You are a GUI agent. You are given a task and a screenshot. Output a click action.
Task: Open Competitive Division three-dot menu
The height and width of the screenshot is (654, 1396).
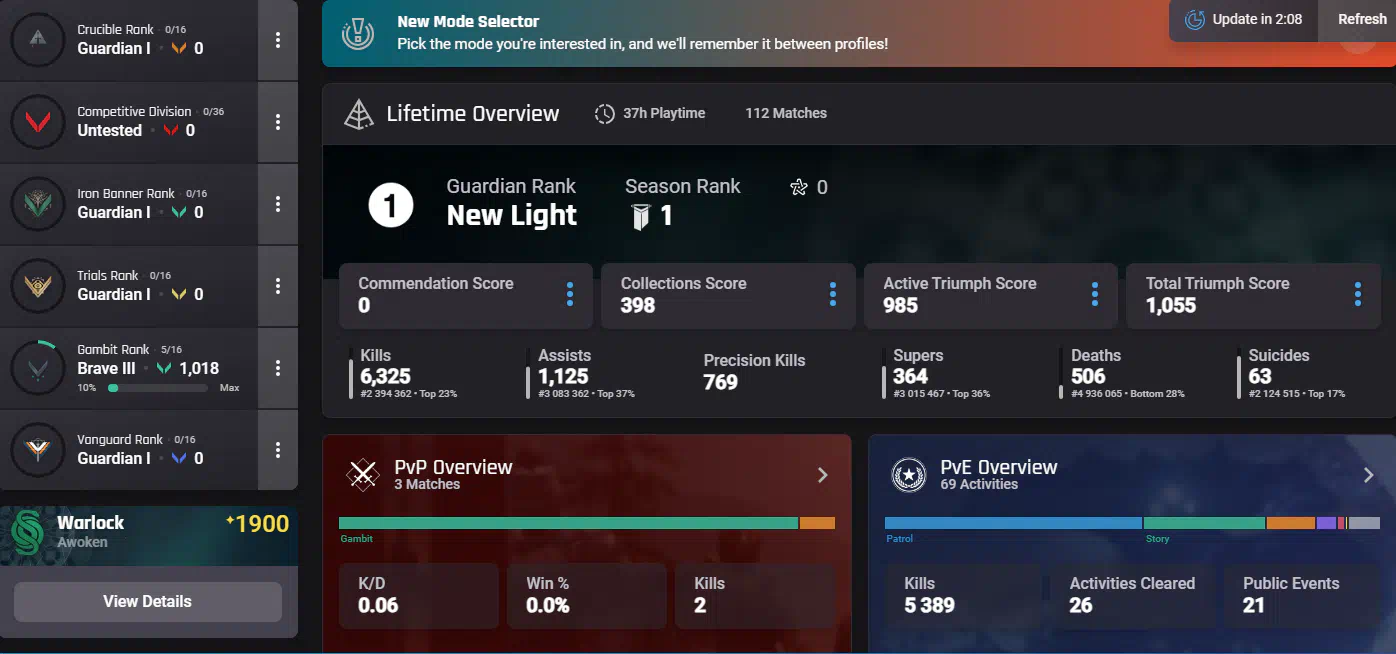tap(278, 122)
